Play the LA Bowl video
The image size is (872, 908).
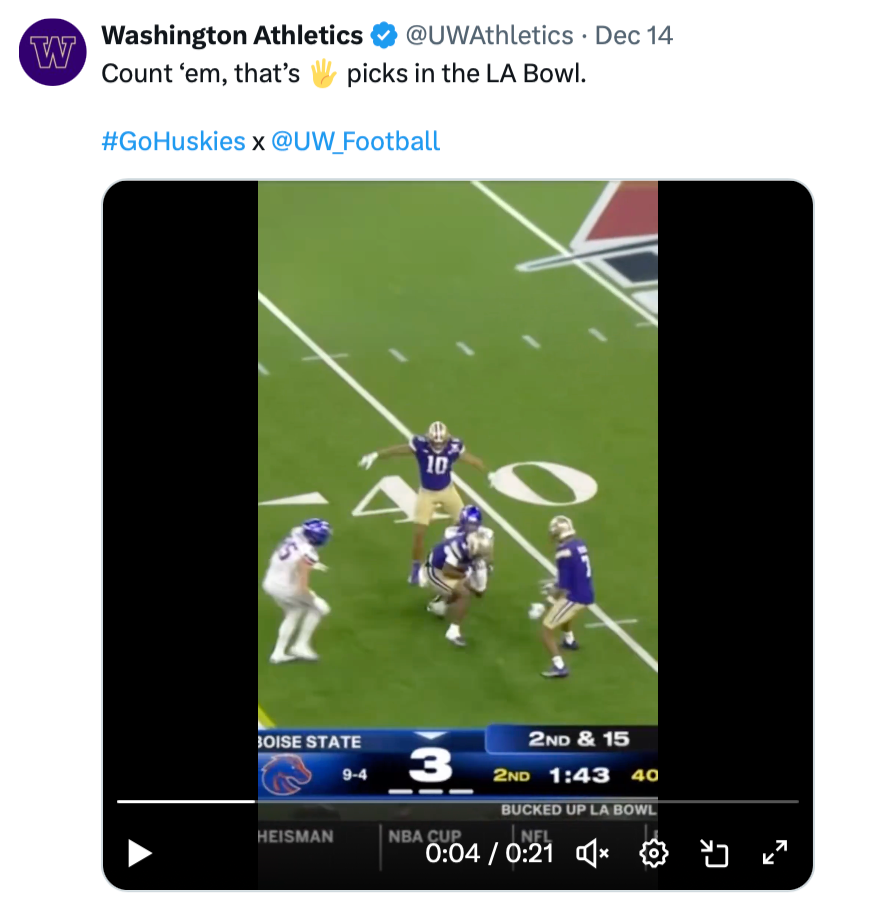141,853
